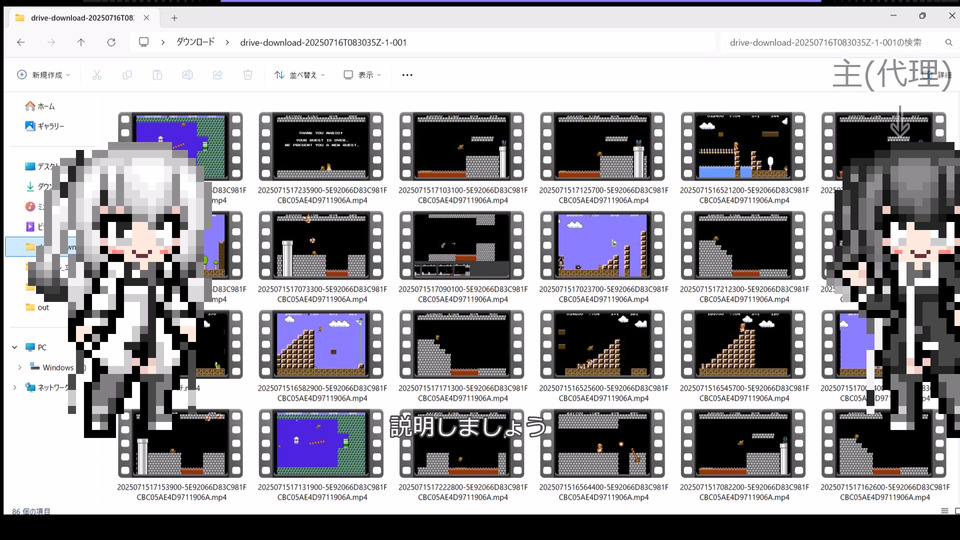Refresh the current folder view

111,42
